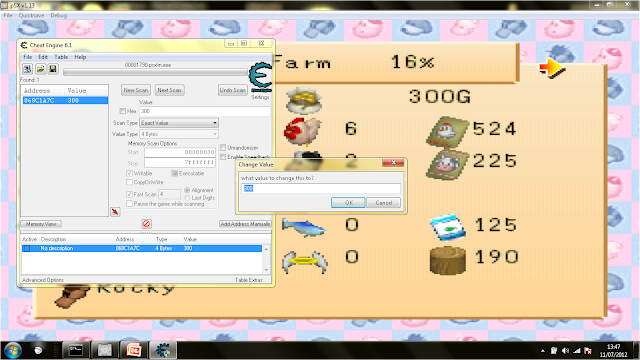Click the orange arrow in the game panel
The height and width of the screenshot is (360, 640).
pyautogui.click(x=552, y=68)
